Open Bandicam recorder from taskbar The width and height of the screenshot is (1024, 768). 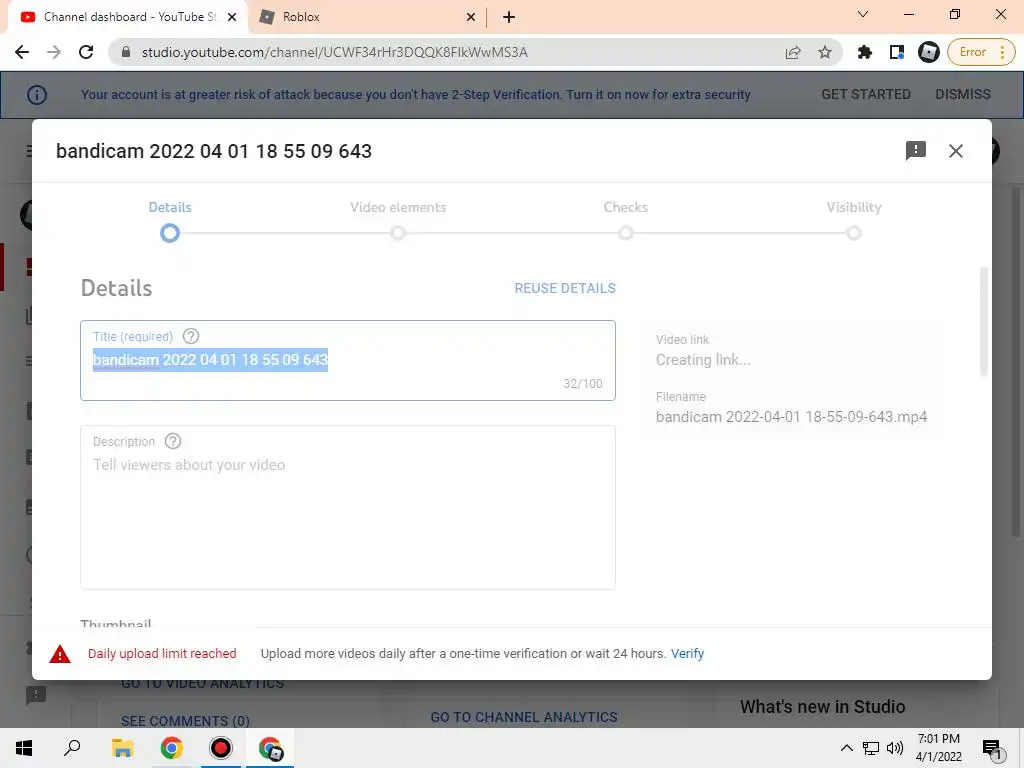coord(221,748)
